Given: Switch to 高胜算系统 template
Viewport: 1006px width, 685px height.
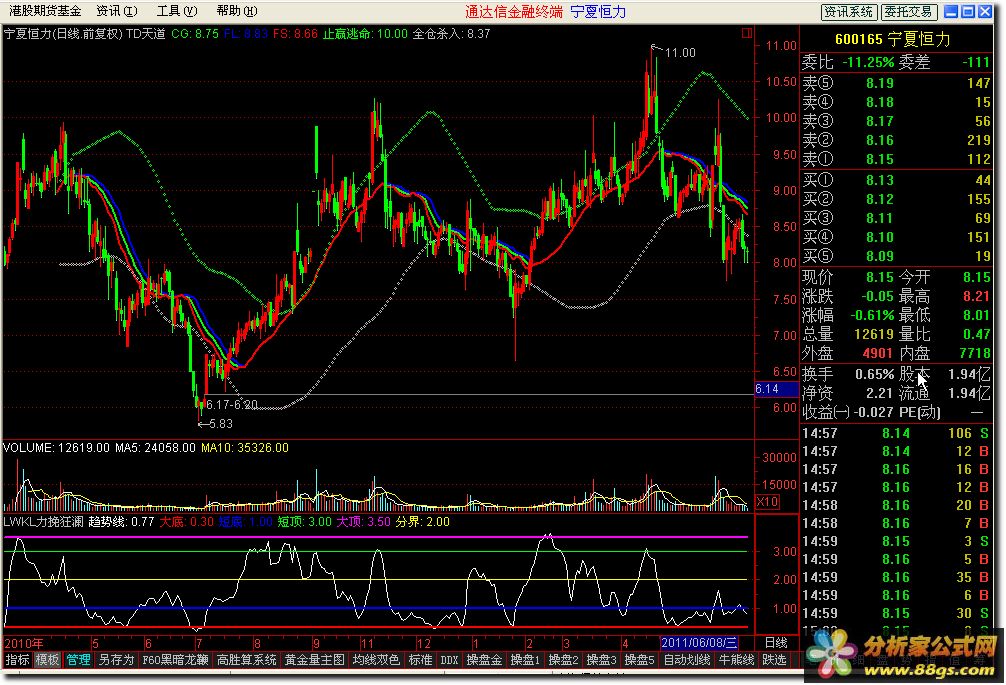Looking at the screenshot, I should [x=246, y=659].
